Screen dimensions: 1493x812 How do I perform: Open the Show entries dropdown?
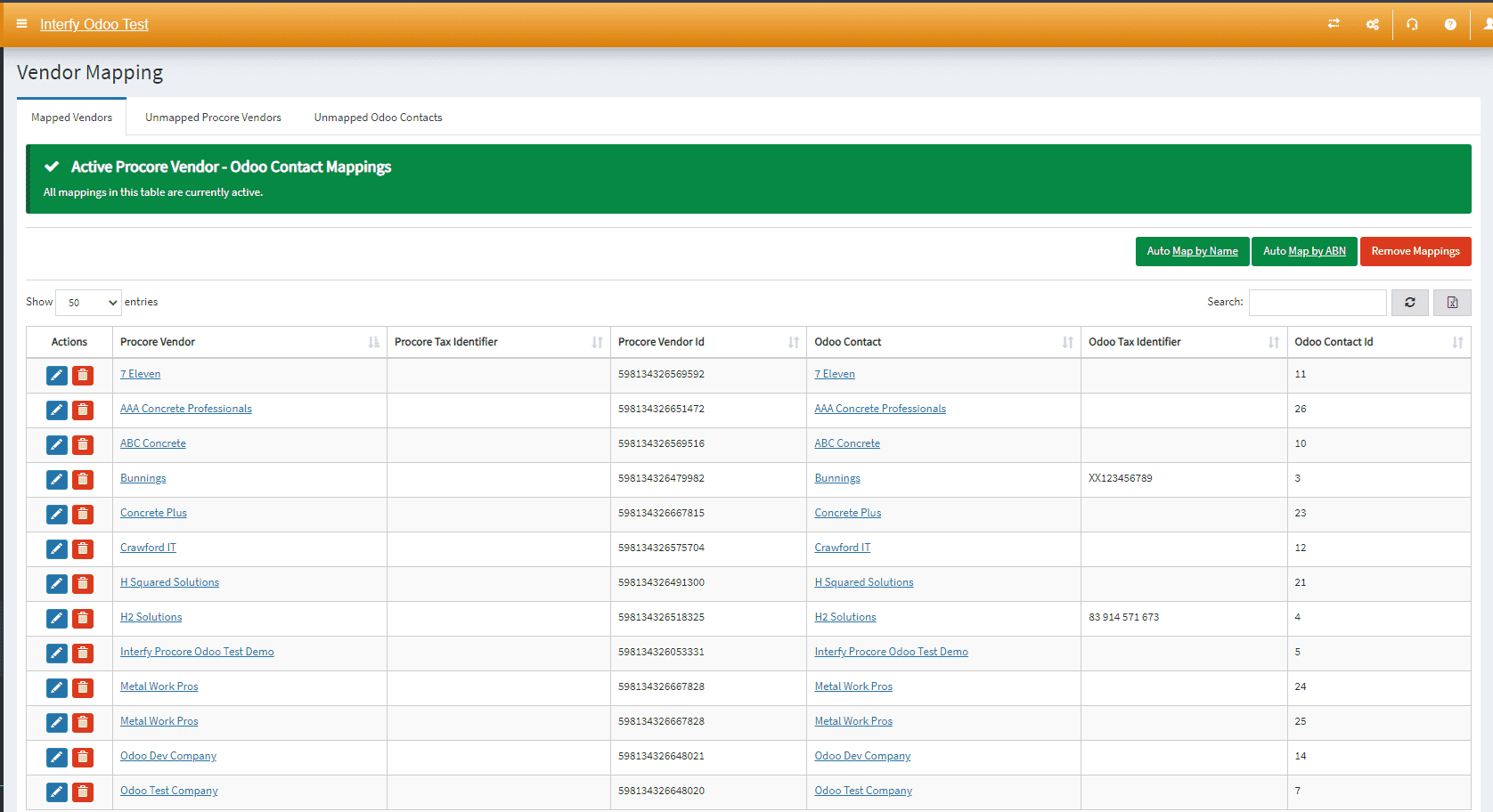click(88, 303)
